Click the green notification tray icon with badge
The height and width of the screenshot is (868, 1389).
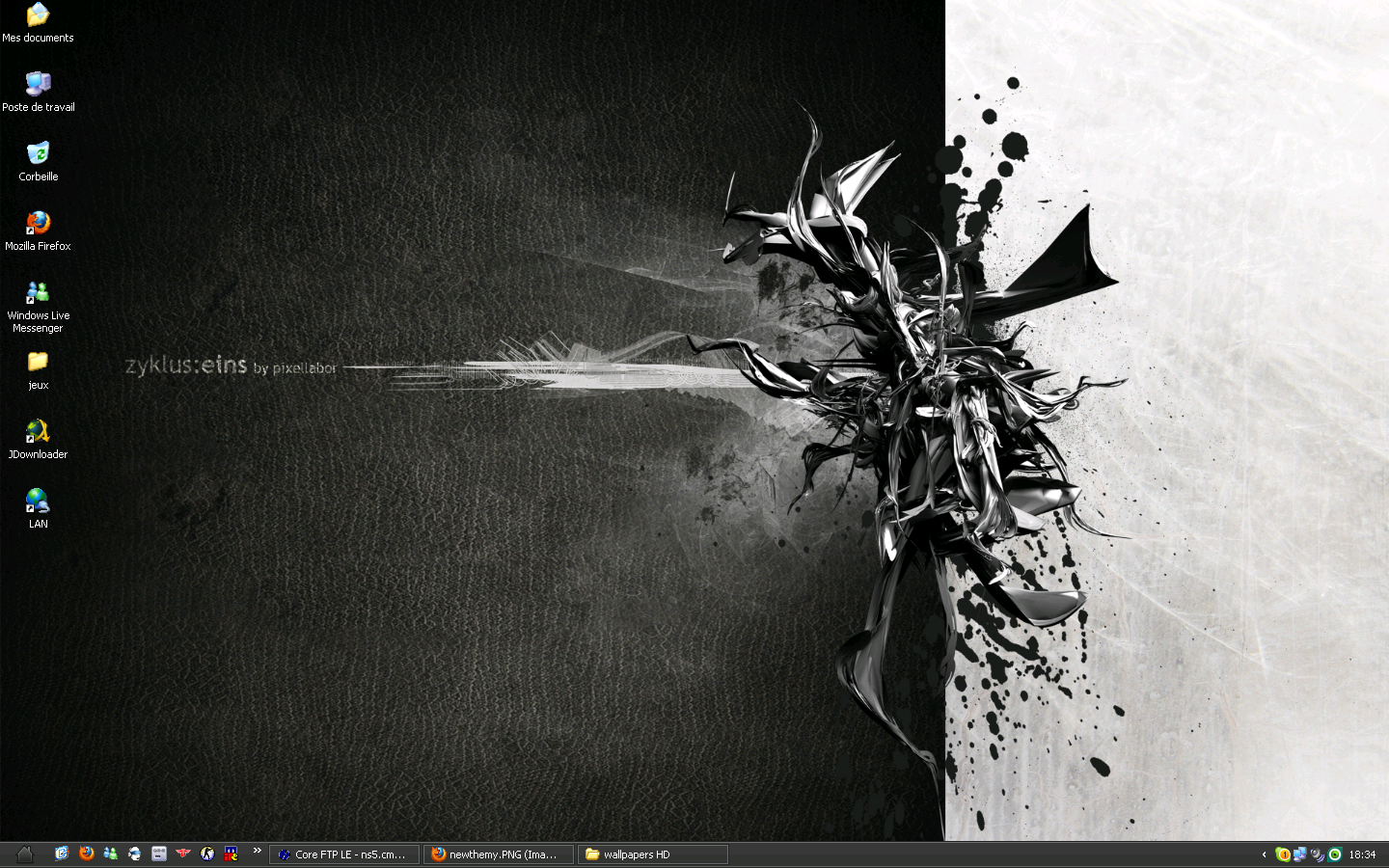[x=1283, y=854]
